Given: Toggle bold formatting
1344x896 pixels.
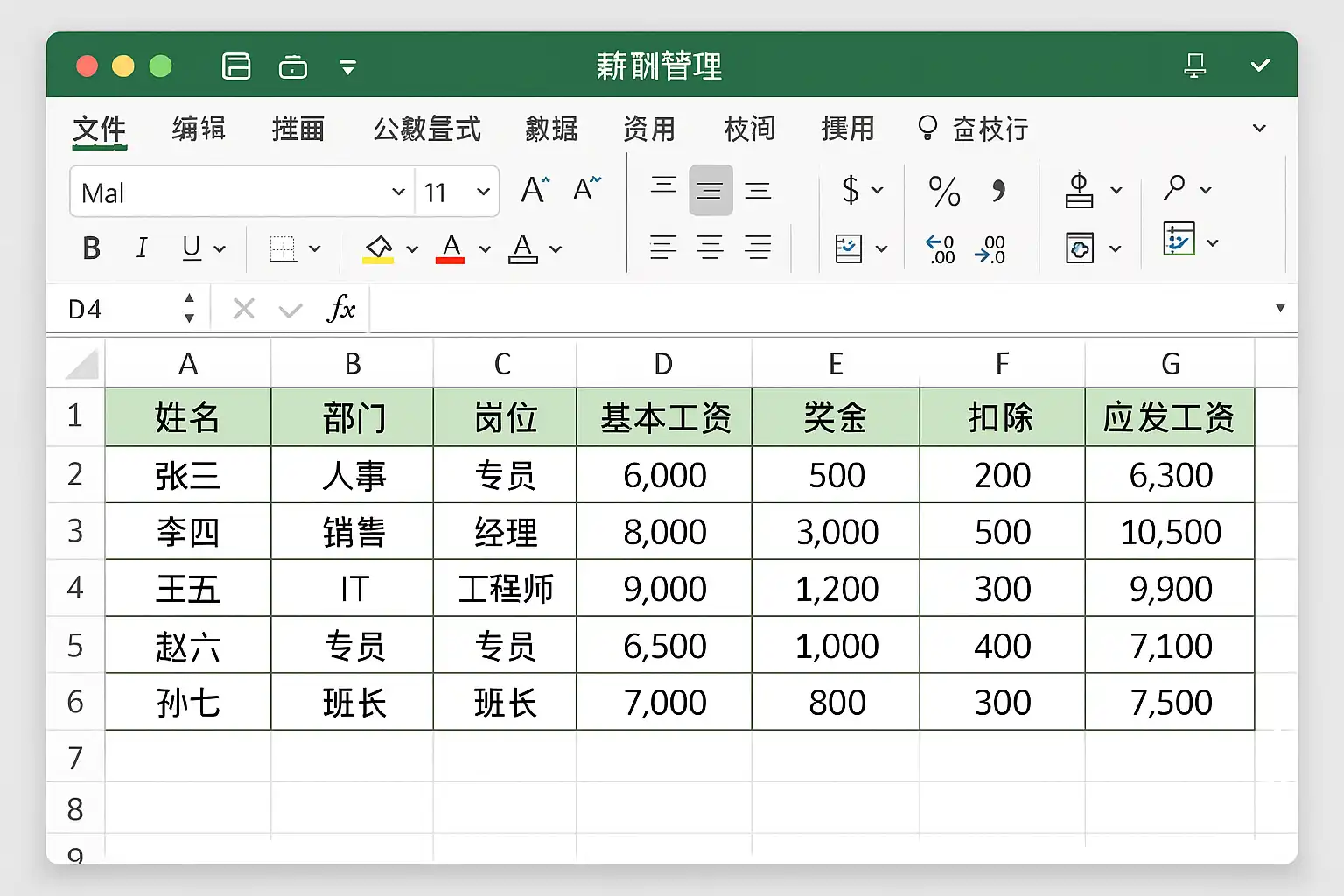Looking at the screenshot, I should click(91, 249).
